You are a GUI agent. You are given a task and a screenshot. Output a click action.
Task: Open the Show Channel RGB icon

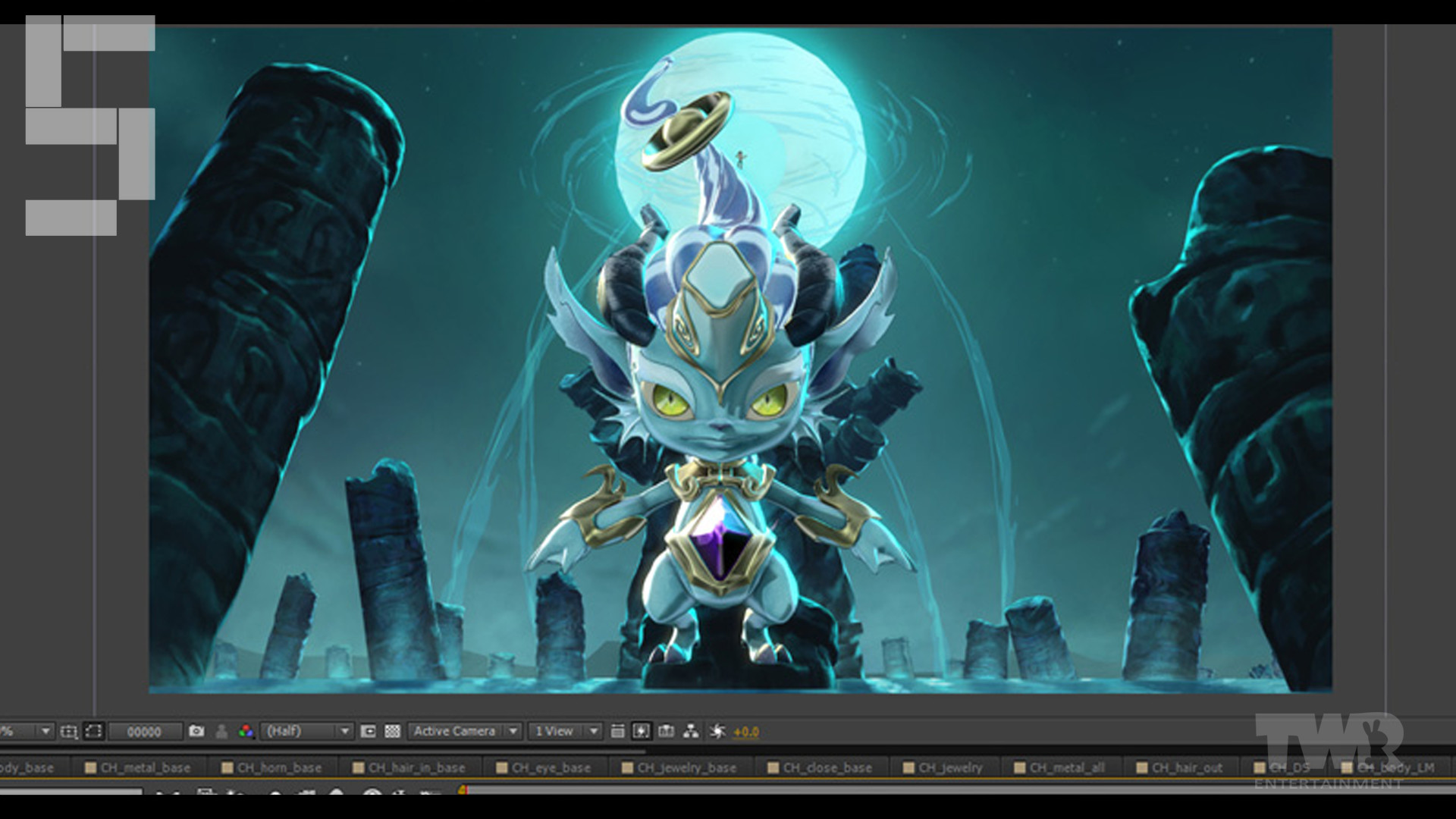point(246,732)
